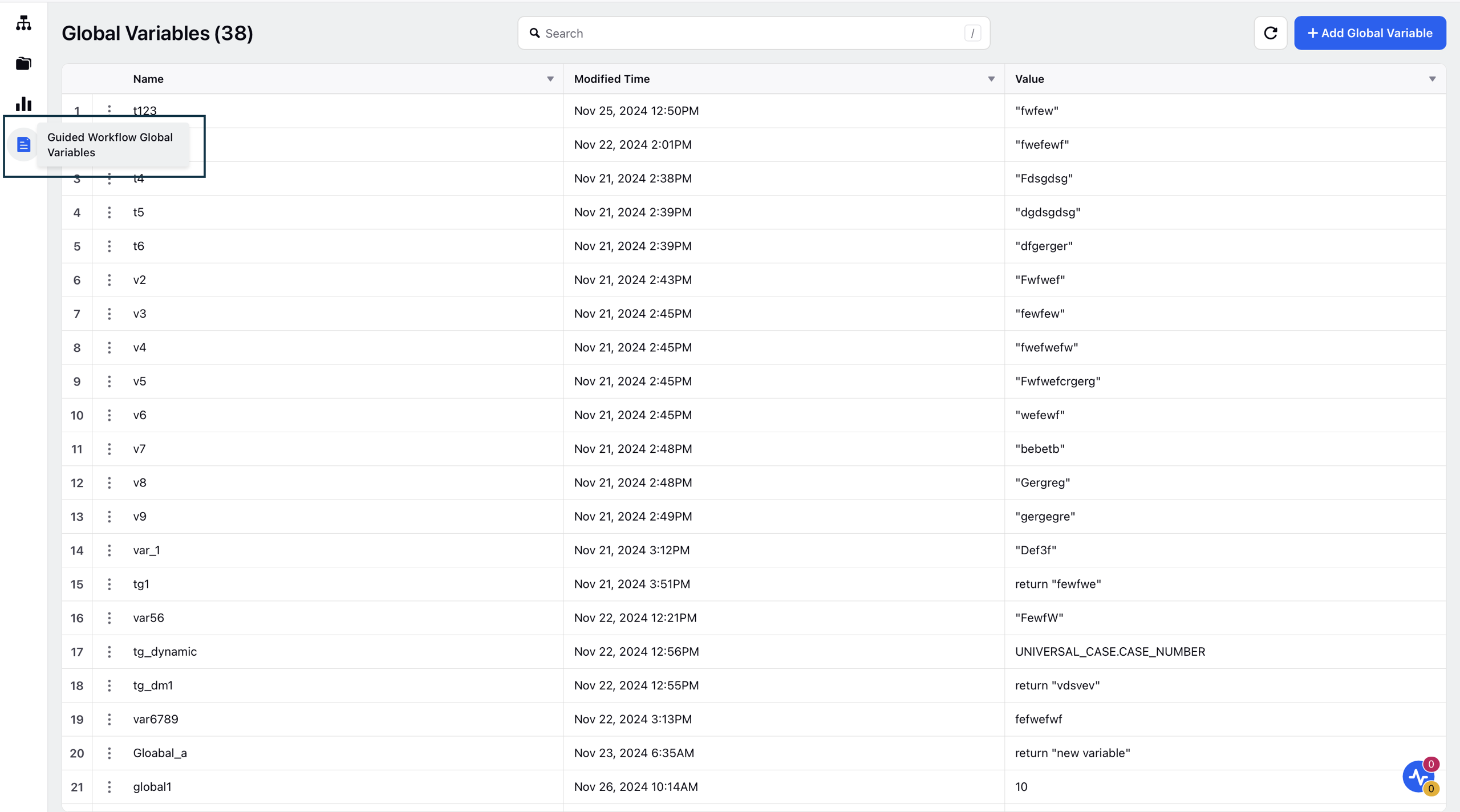Click modified time Nov 23, 2024 6:35AM

634,753
